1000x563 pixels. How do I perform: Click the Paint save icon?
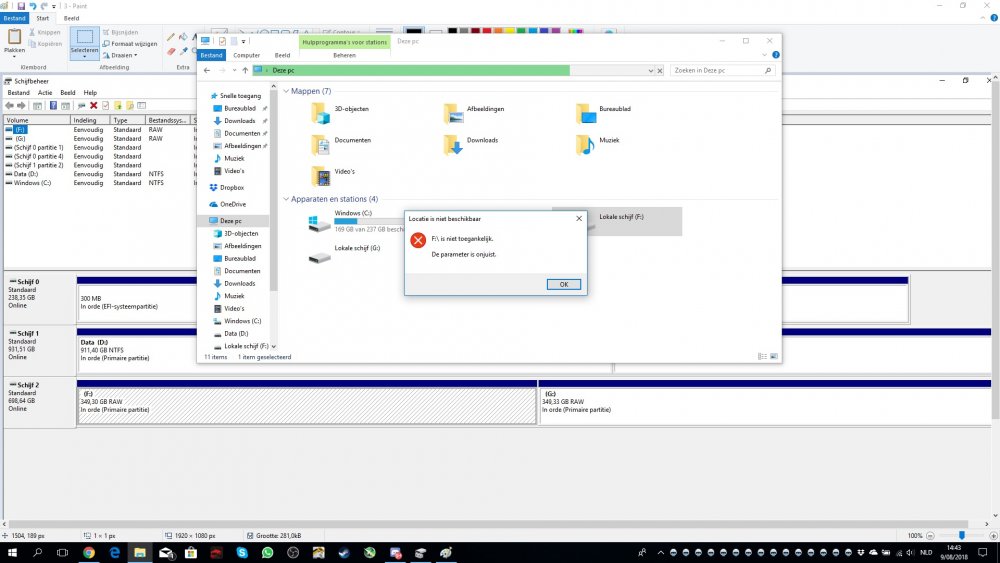point(20,6)
